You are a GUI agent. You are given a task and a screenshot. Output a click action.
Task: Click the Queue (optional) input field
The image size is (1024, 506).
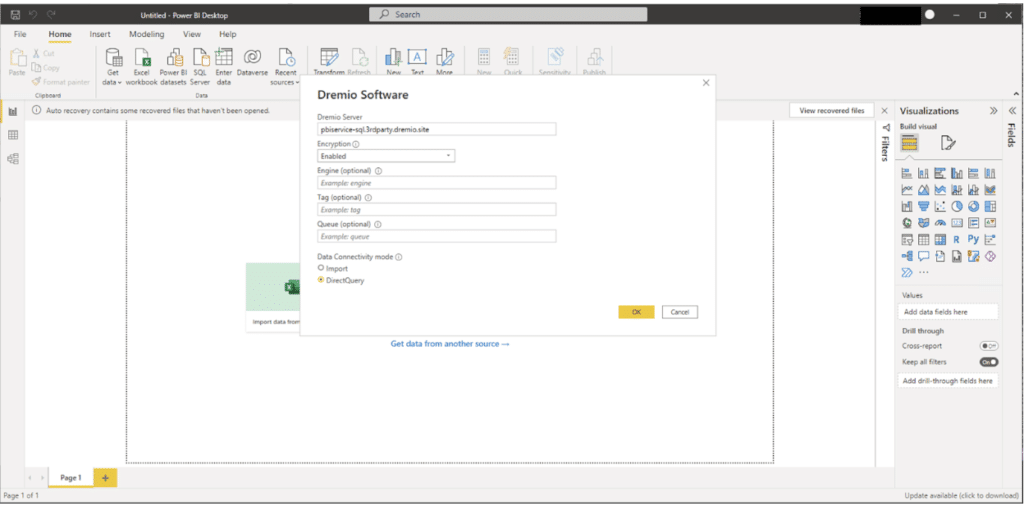click(x=436, y=236)
